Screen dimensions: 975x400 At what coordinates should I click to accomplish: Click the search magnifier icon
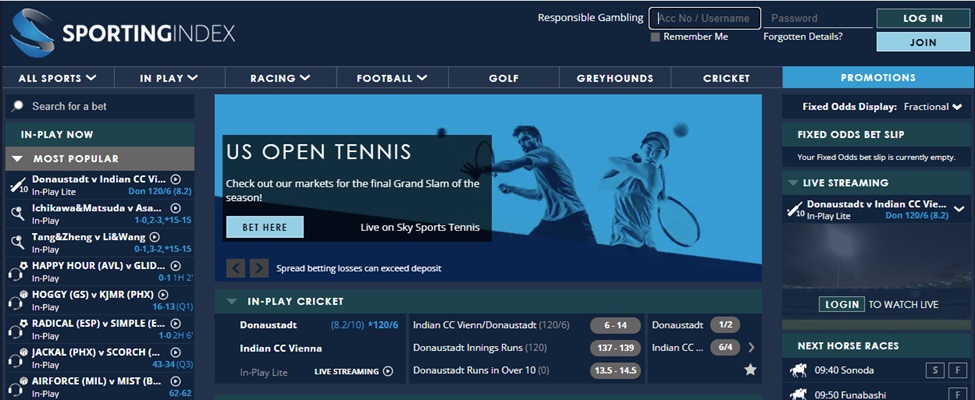pyautogui.click(x=18, y=106)
